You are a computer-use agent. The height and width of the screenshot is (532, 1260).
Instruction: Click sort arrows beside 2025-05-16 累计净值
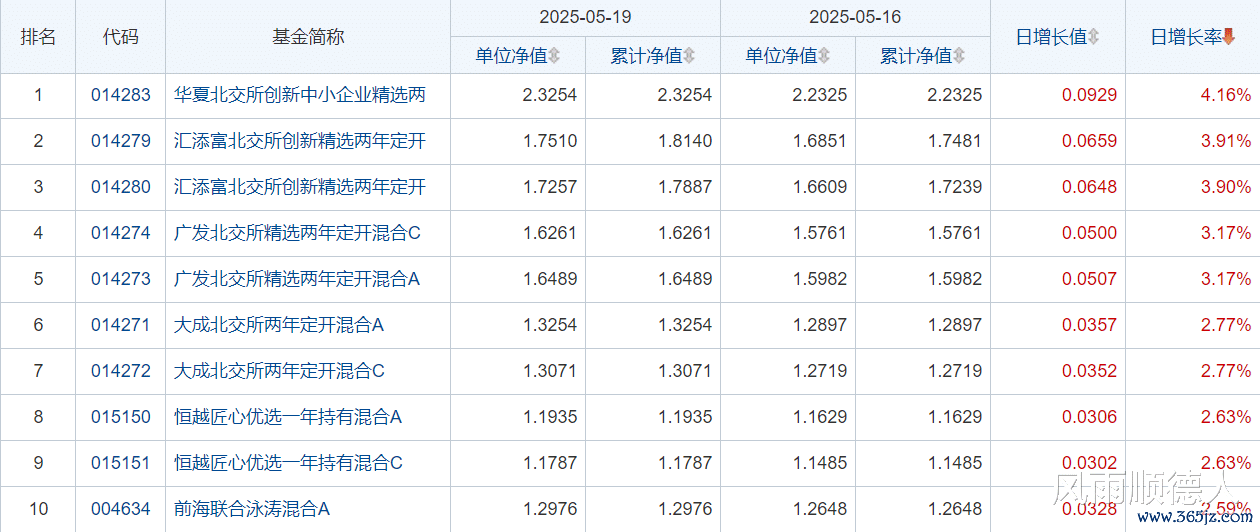pos(959,56)
